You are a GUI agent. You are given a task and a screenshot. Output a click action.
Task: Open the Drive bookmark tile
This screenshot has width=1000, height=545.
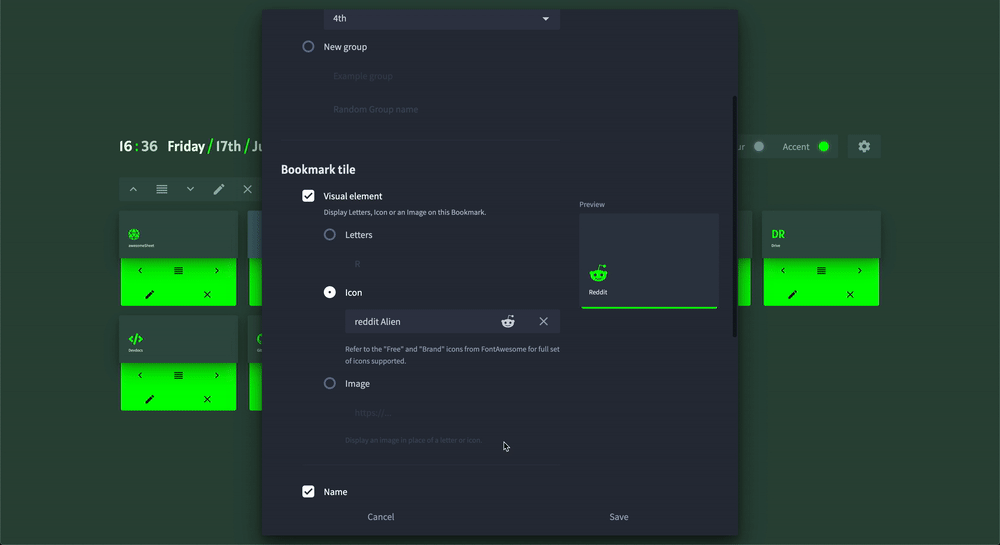(x=821, y=235)
